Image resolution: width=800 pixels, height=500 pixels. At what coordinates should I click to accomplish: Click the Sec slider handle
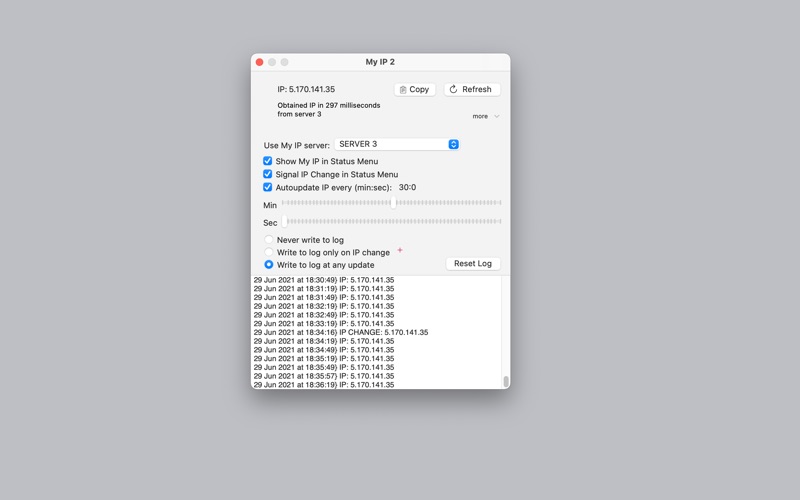point(285,221)
